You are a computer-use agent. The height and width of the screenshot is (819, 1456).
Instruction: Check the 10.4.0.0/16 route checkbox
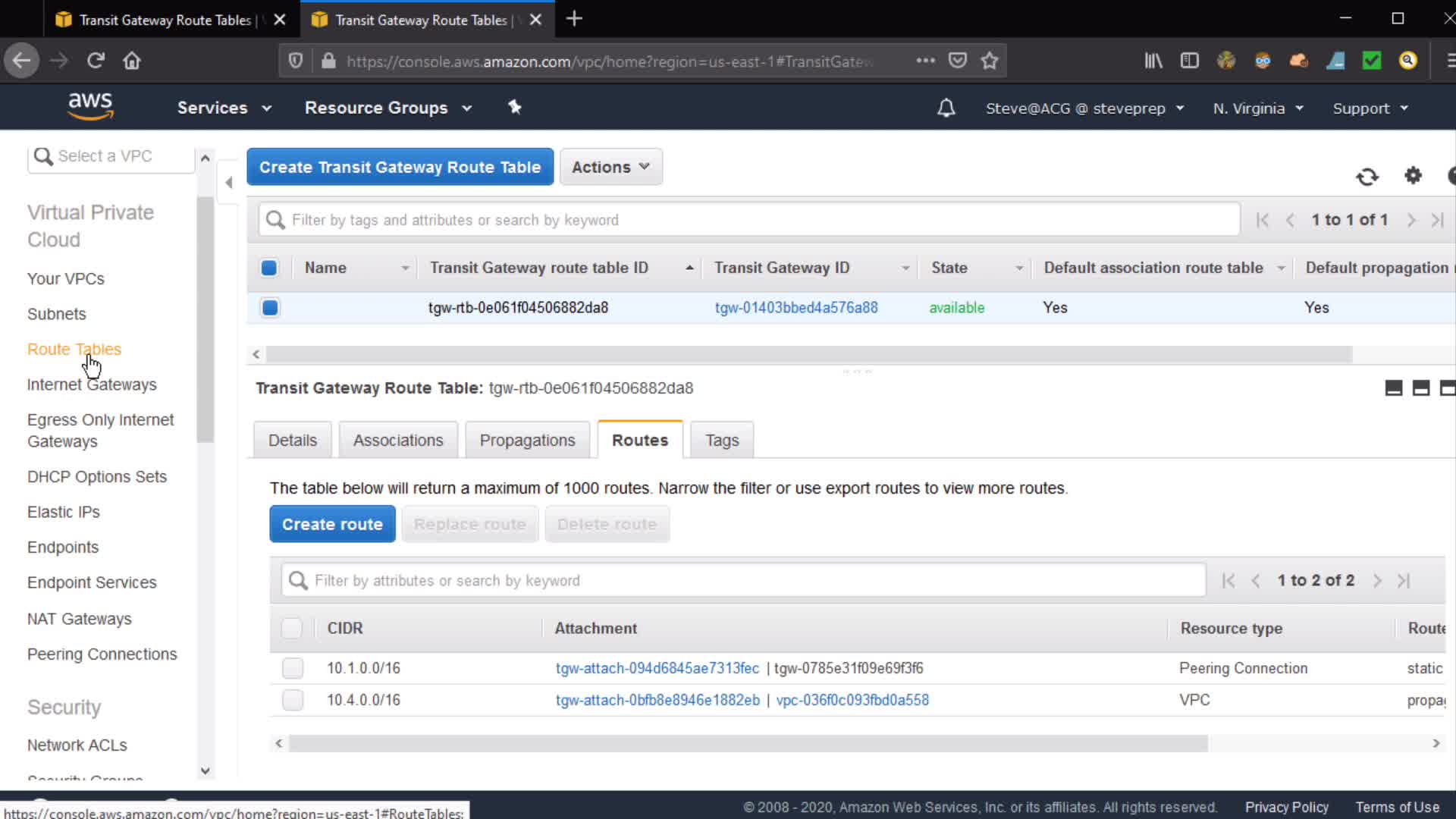292,700
